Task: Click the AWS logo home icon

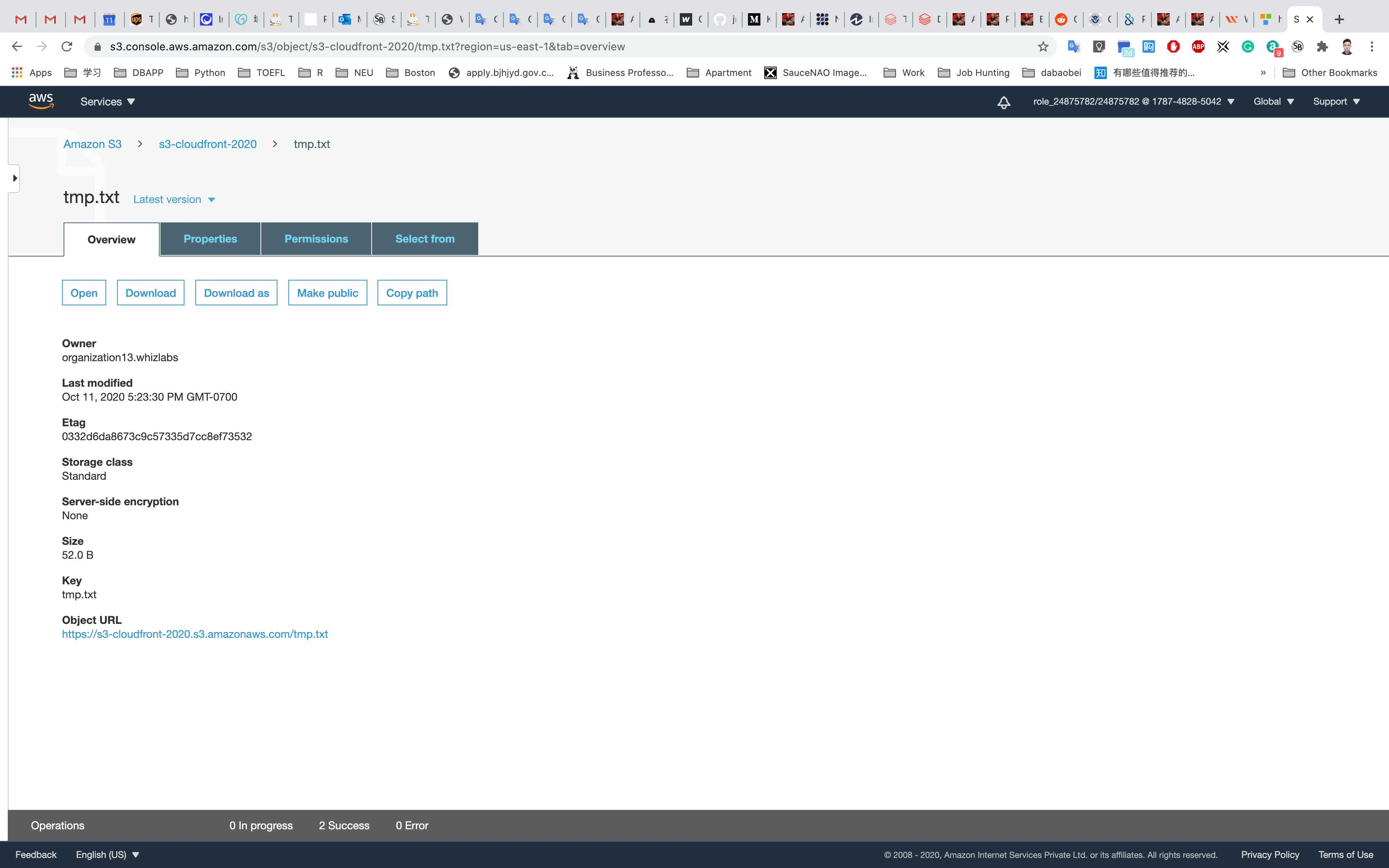Action: tap(41, 101)
